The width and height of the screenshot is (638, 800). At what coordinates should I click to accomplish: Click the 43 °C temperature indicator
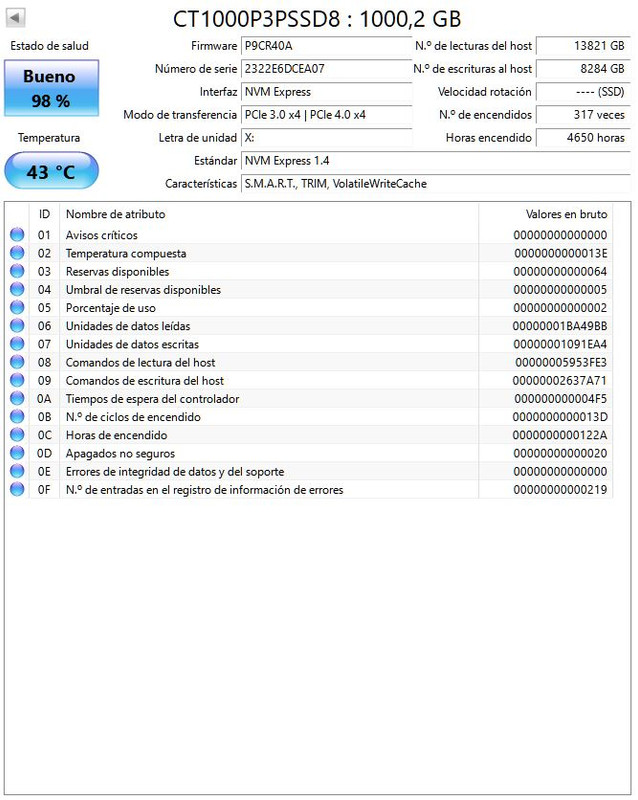point(51,171)
